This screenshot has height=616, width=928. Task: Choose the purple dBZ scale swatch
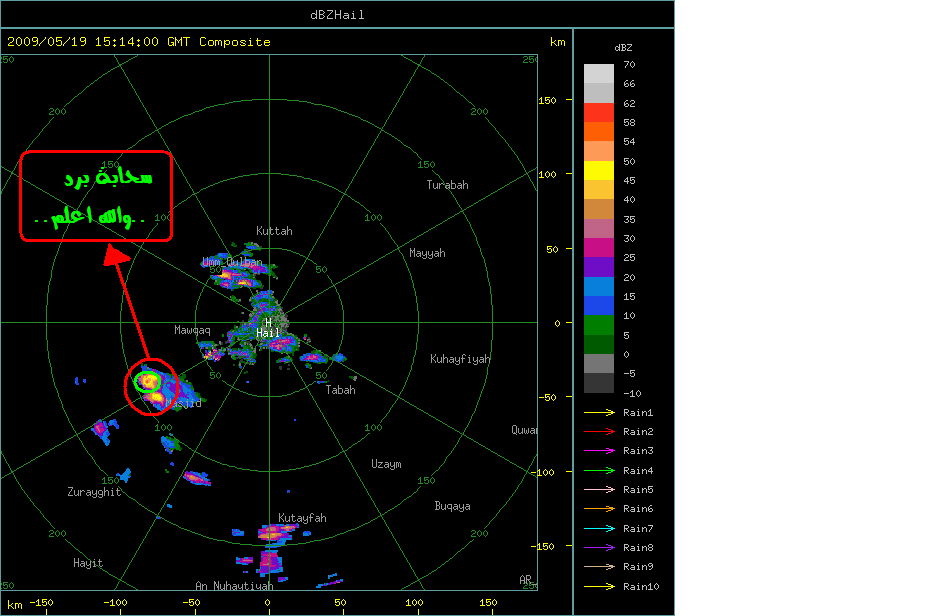click(x=599, y=267)
